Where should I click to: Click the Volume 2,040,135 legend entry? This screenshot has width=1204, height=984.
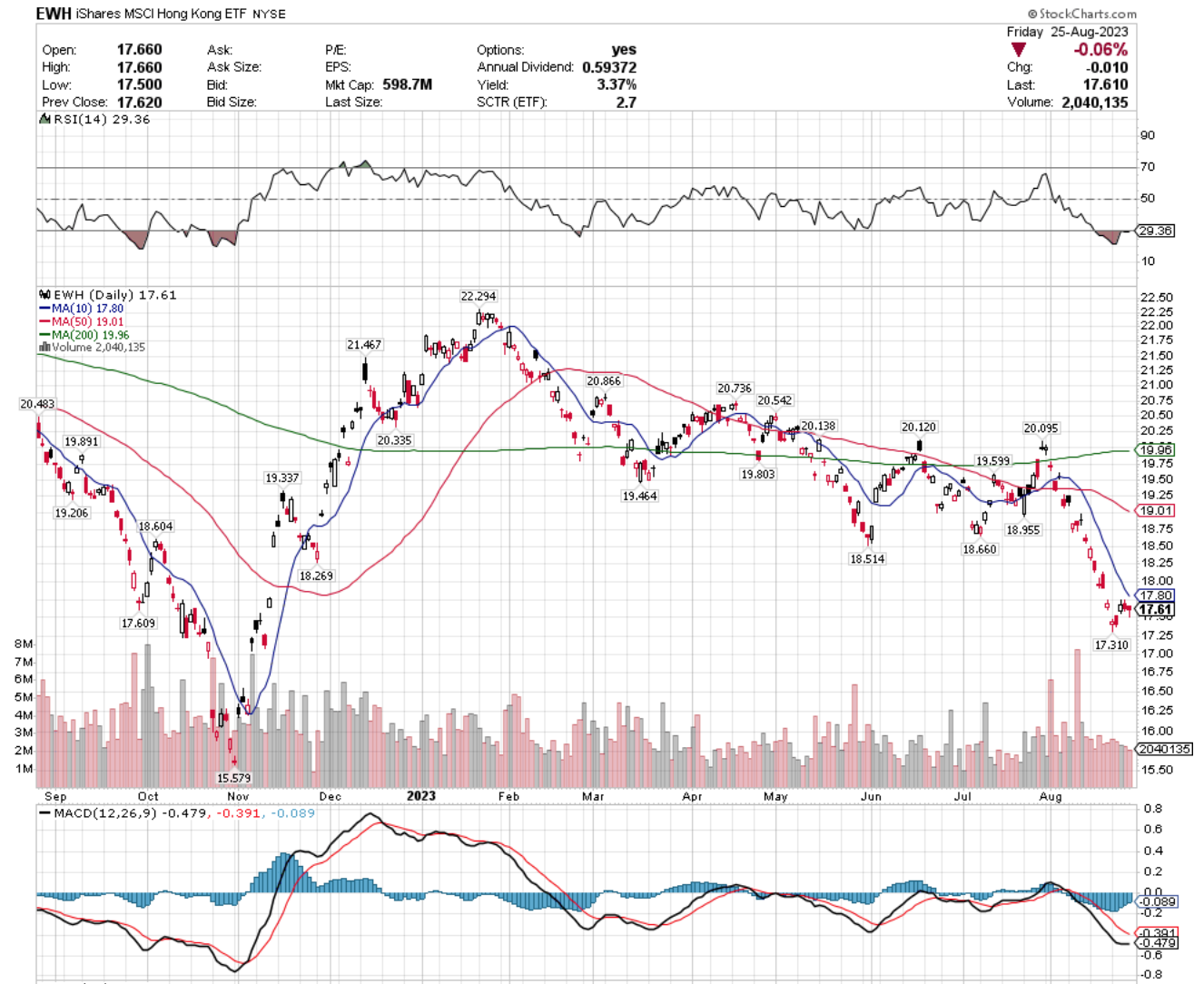(98, 348)
